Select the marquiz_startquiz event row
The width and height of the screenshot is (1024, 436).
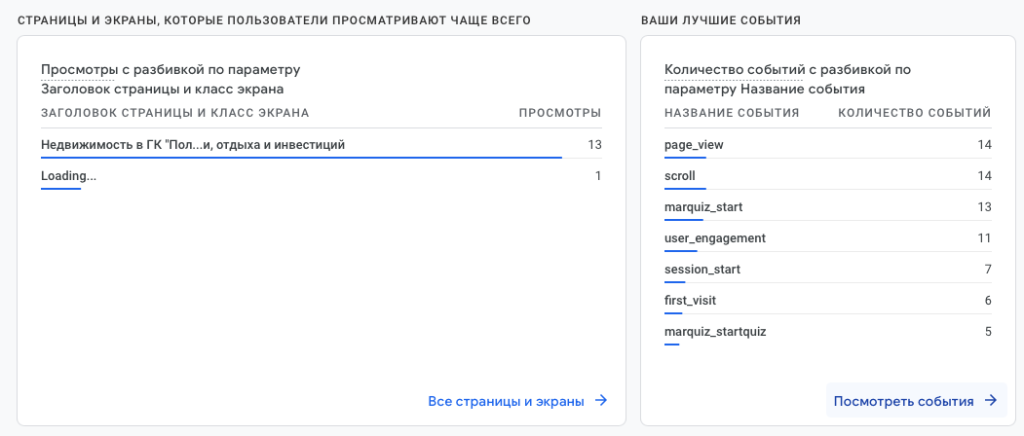point(715,331)
